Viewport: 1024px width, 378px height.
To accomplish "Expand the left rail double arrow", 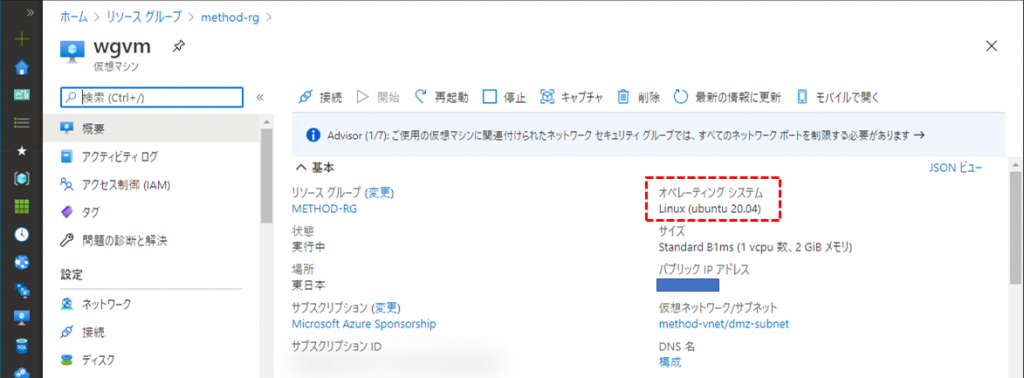I will click(29, 12).
